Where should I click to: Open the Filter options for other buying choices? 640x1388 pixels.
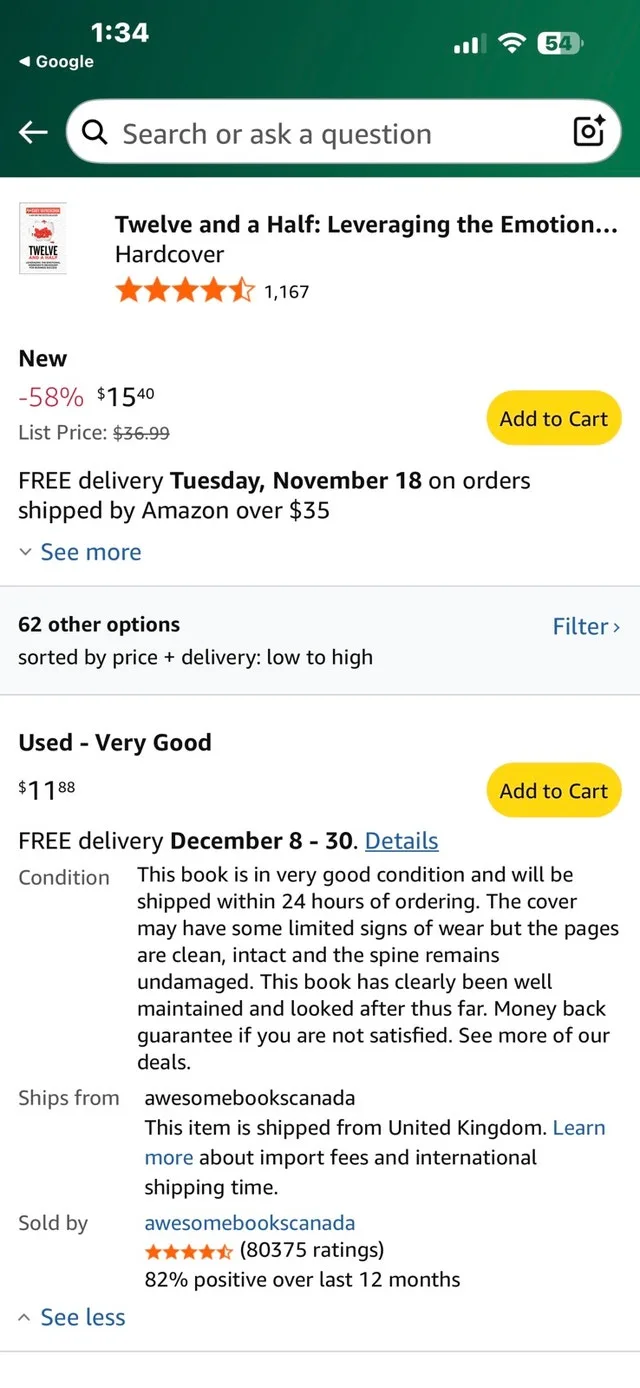[585, 625]
